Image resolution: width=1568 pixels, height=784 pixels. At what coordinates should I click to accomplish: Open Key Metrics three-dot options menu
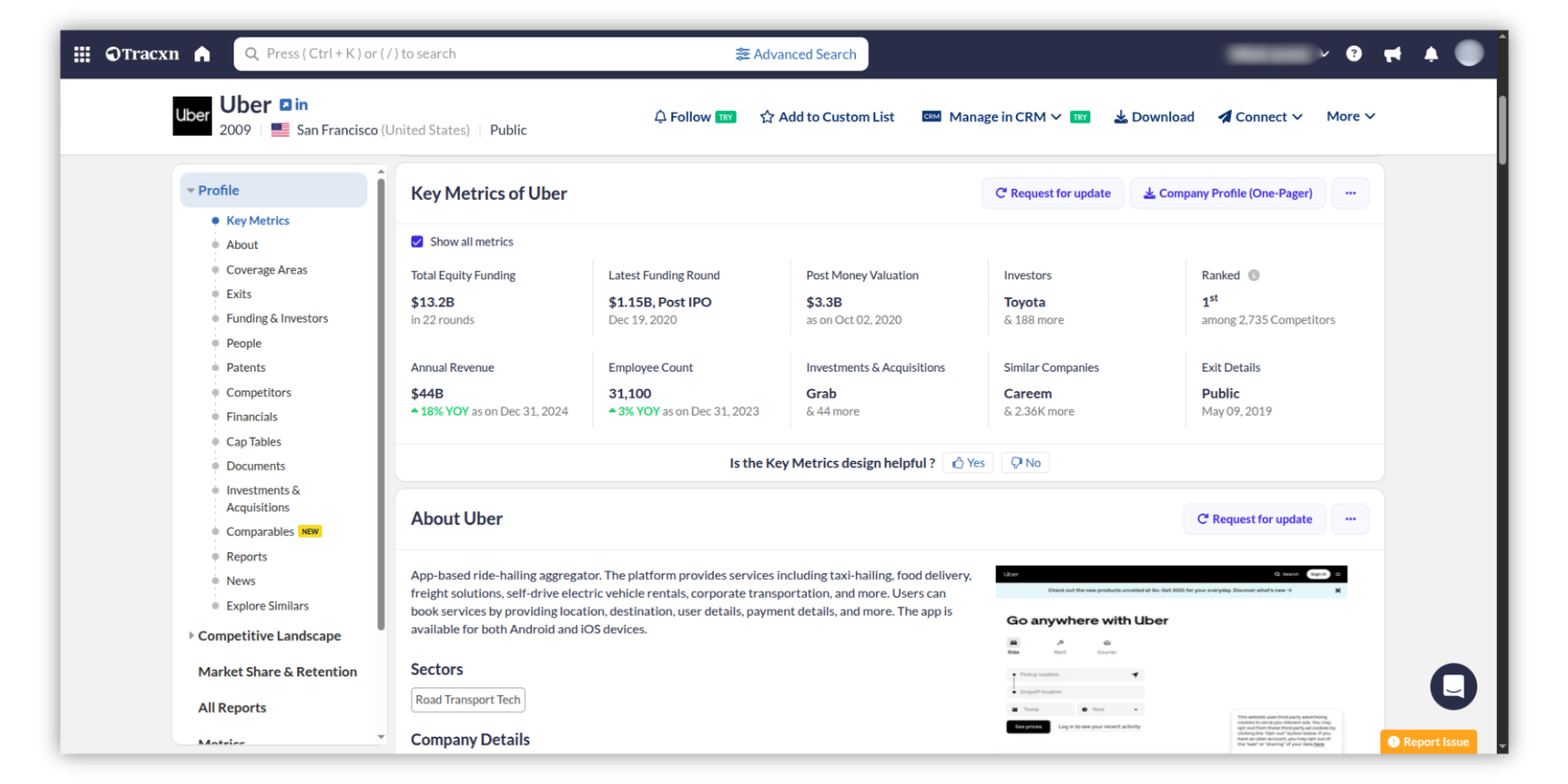coord(1350,194)
